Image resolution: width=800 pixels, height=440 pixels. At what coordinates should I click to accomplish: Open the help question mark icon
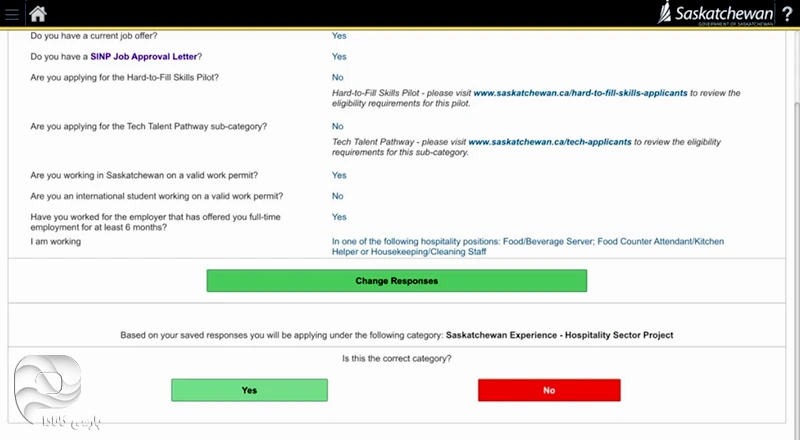pyautogui.click(x=786, y=13)
